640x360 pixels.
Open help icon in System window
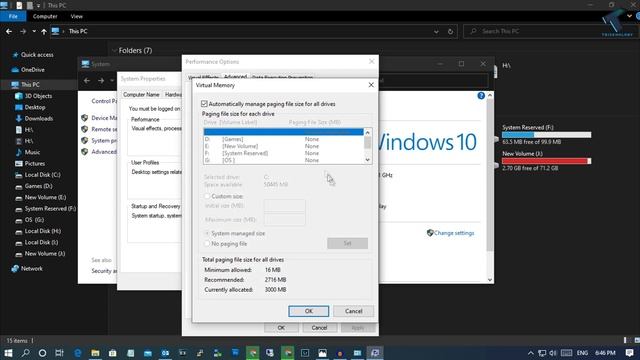[x=481, y=96]
